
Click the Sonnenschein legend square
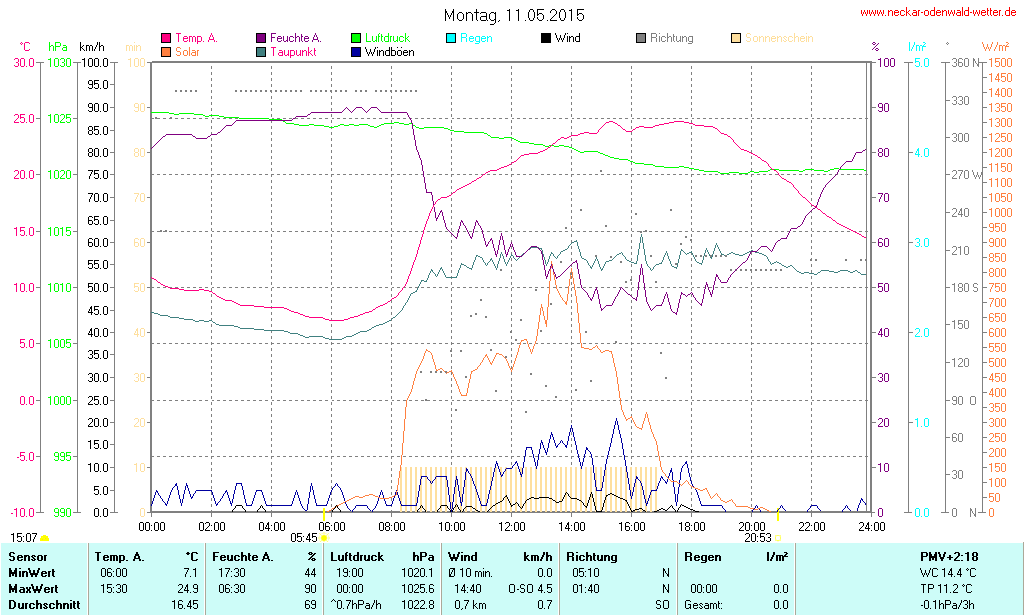pyautogui.click(x=736, y=39)
